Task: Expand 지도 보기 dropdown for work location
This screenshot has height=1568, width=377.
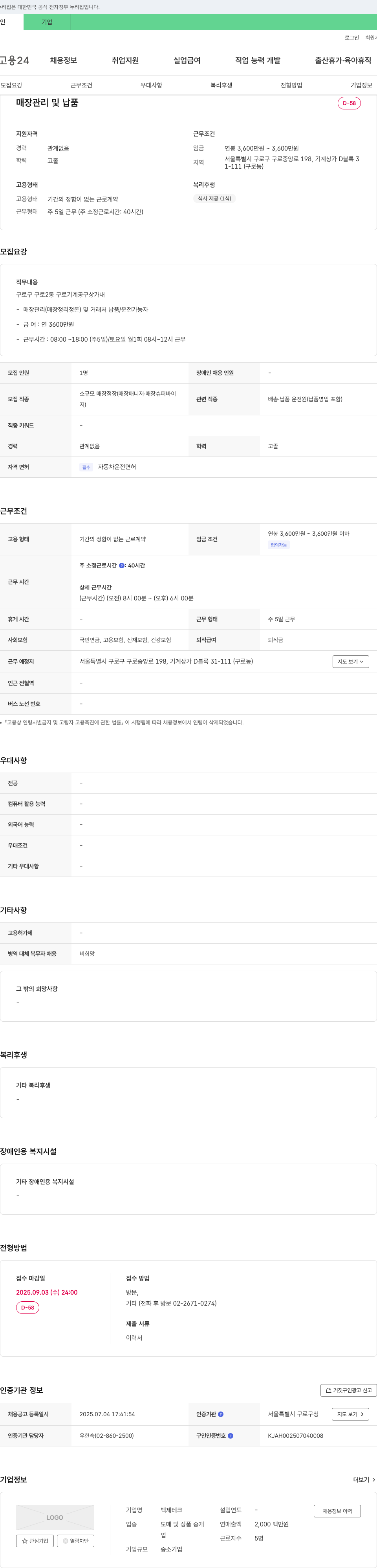Action: pyautogui.click(x=351, y=661)
